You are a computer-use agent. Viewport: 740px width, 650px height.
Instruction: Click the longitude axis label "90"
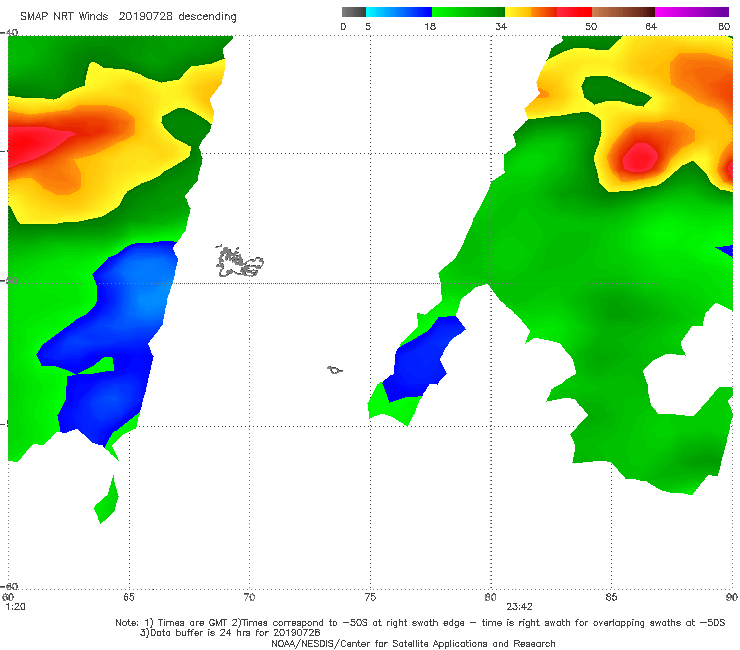click(732, 597)
